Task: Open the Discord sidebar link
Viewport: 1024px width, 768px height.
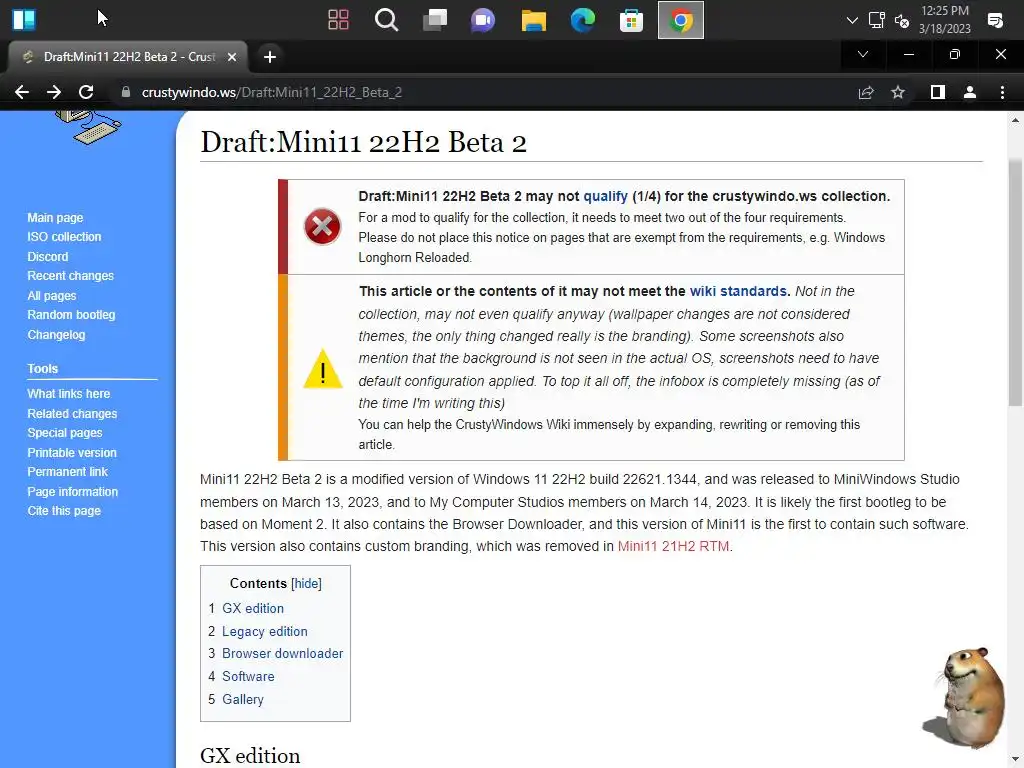Action: pyautogui.click(x=48, y=257)
